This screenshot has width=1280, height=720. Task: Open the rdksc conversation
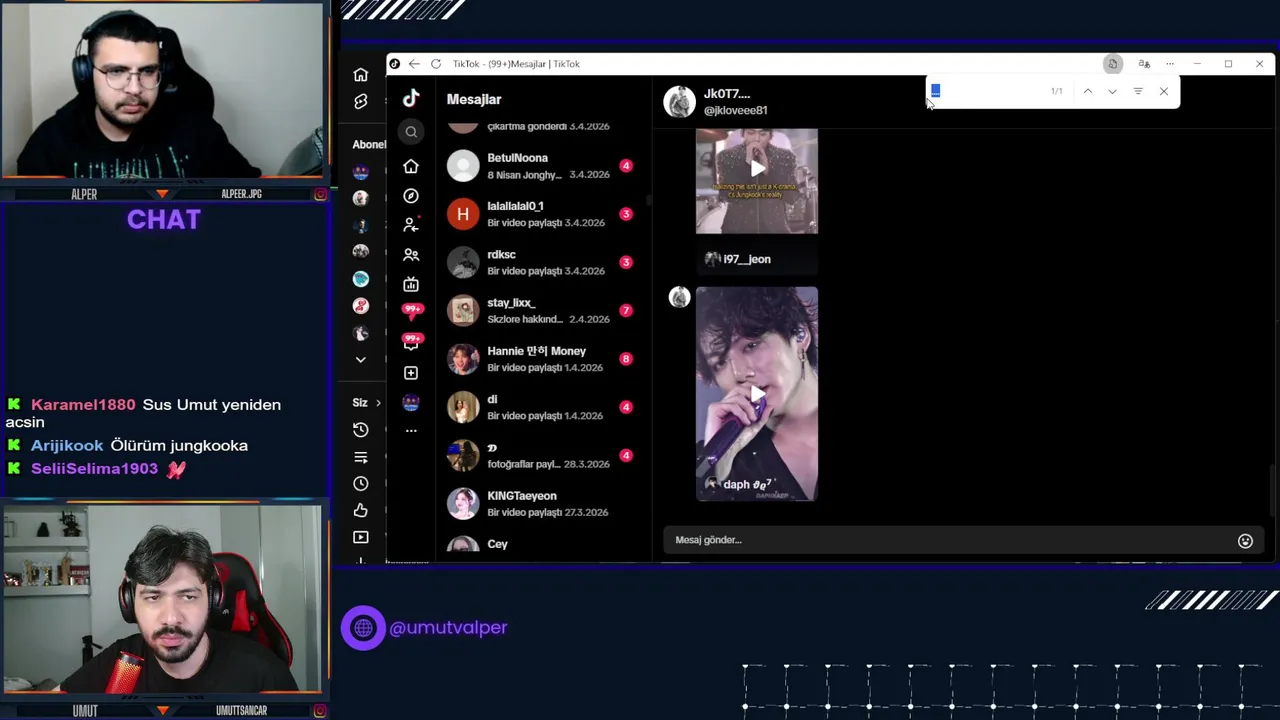(543, 262)
